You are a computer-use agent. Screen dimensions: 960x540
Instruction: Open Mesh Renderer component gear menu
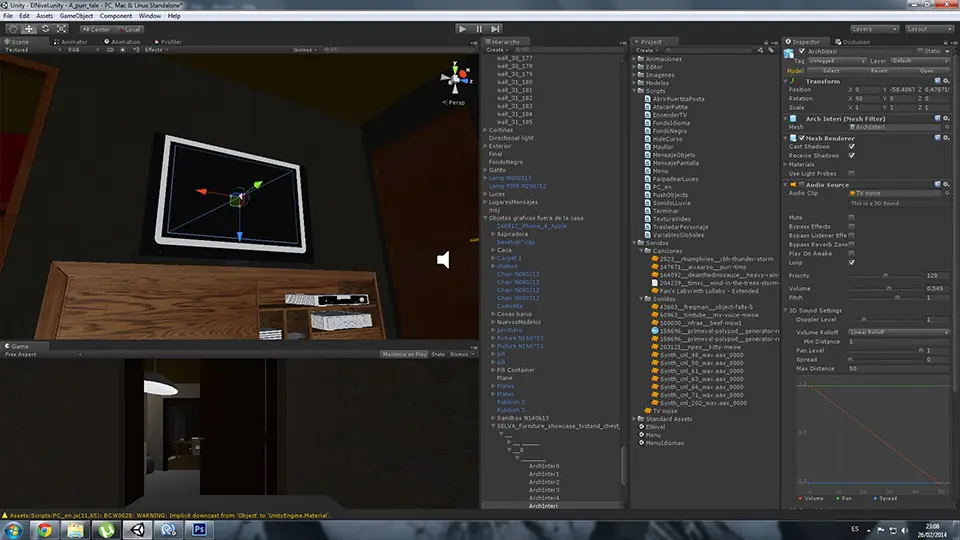(x=946, y=138)
